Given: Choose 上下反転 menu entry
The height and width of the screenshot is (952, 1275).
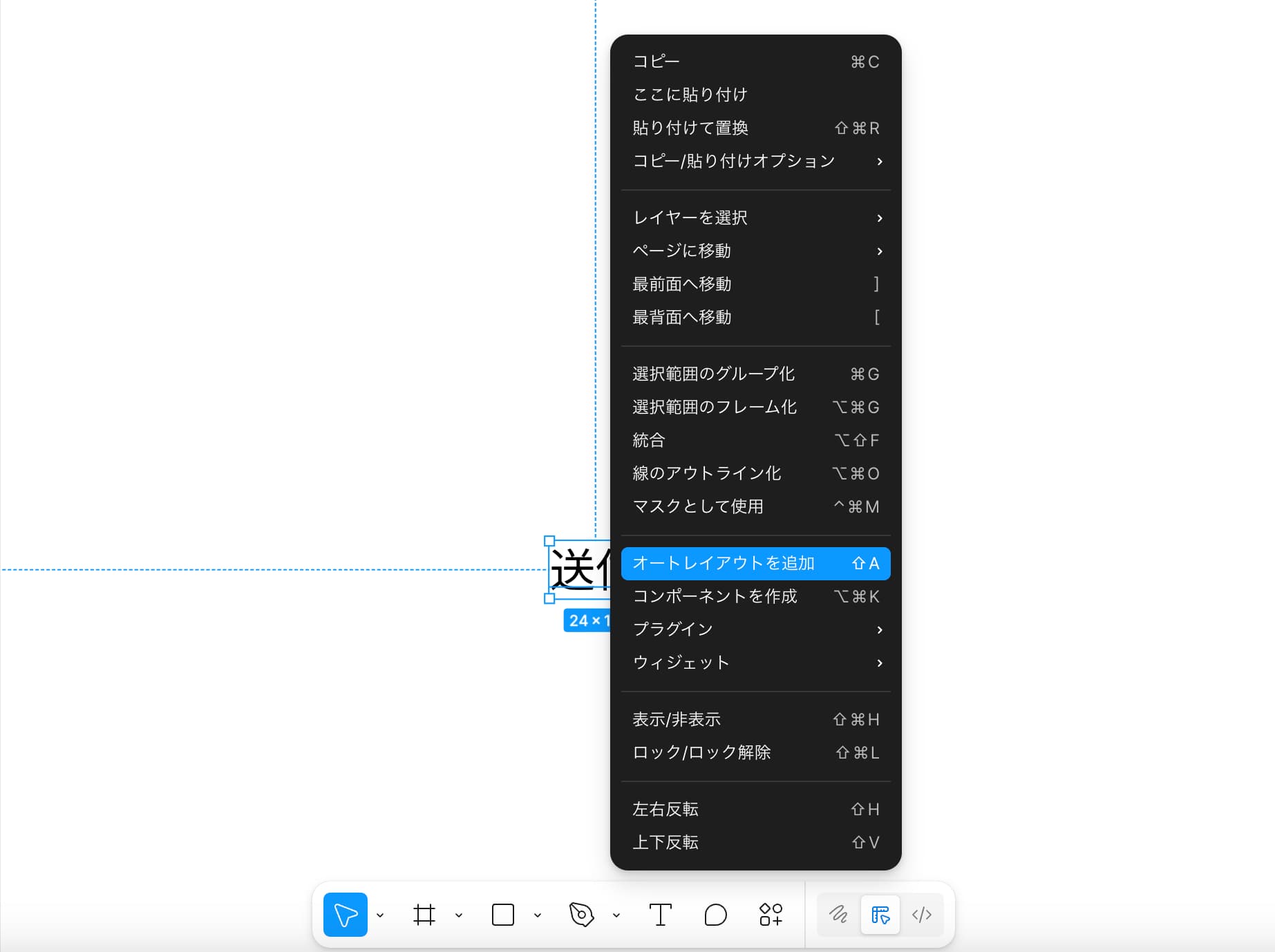Looking at the screenshot, I should [756, 842].
